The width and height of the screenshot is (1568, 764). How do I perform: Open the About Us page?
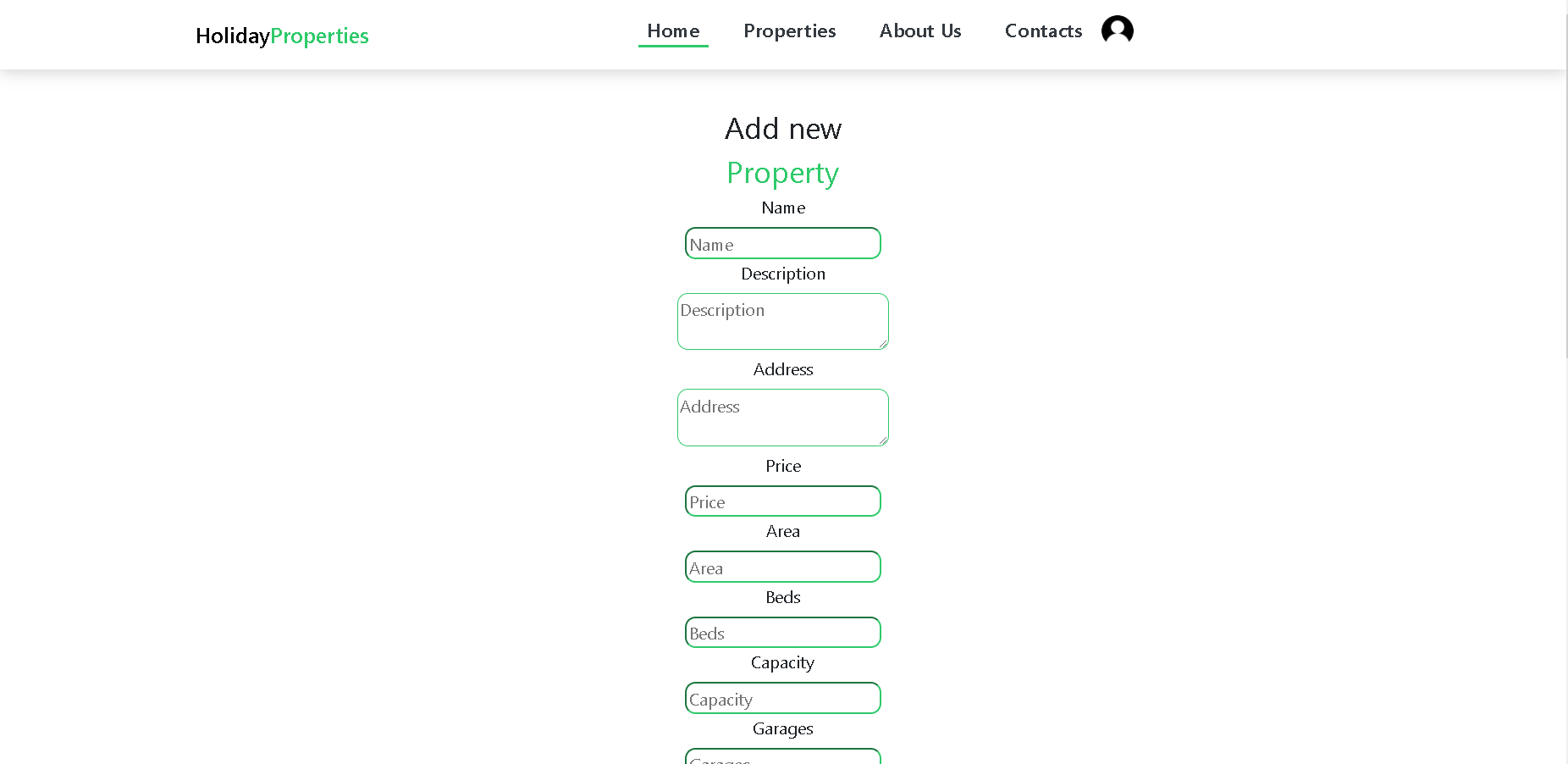click(919, 30)
